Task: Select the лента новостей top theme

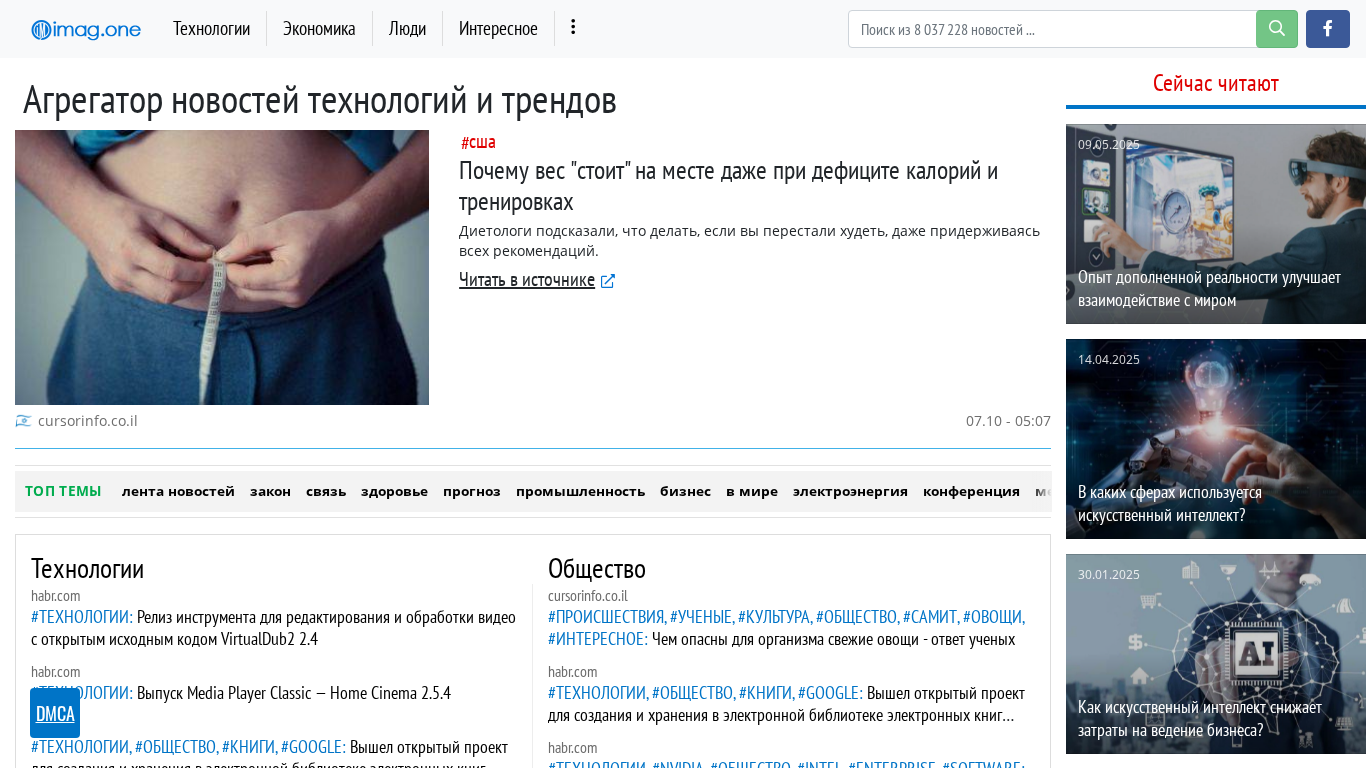Action: [178, 491]
